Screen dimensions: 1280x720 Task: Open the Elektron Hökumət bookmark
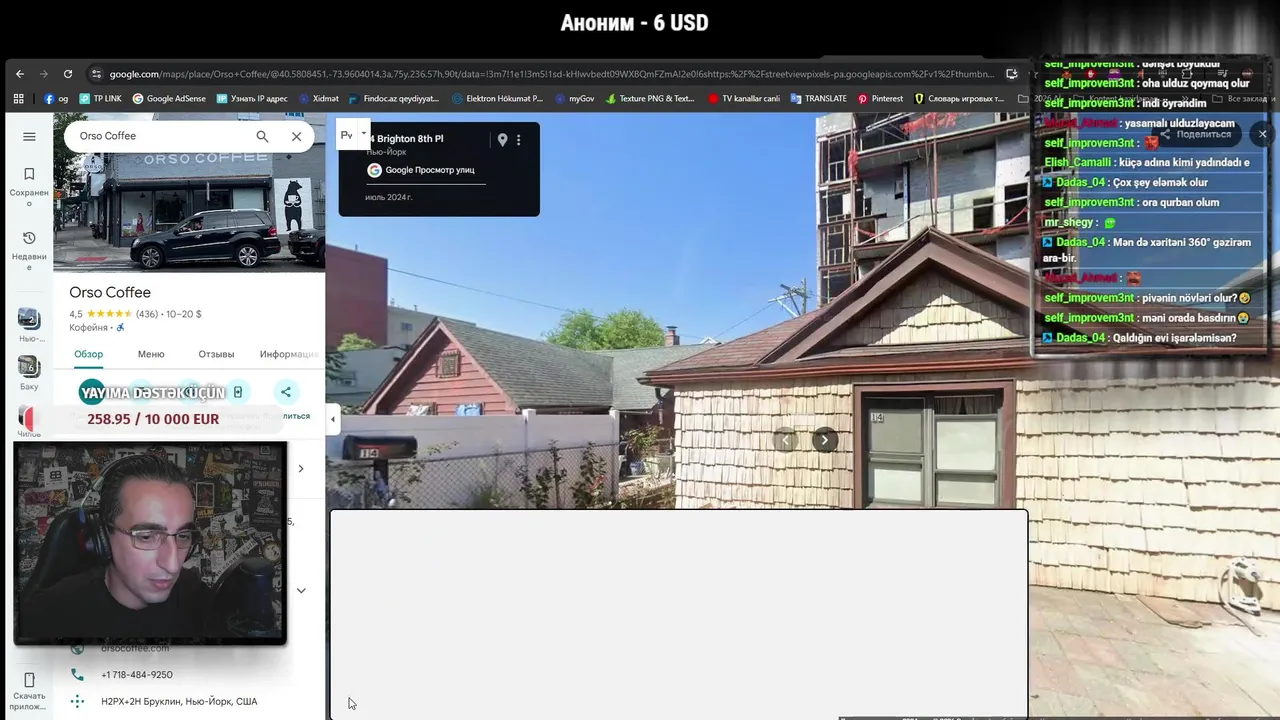497,99
